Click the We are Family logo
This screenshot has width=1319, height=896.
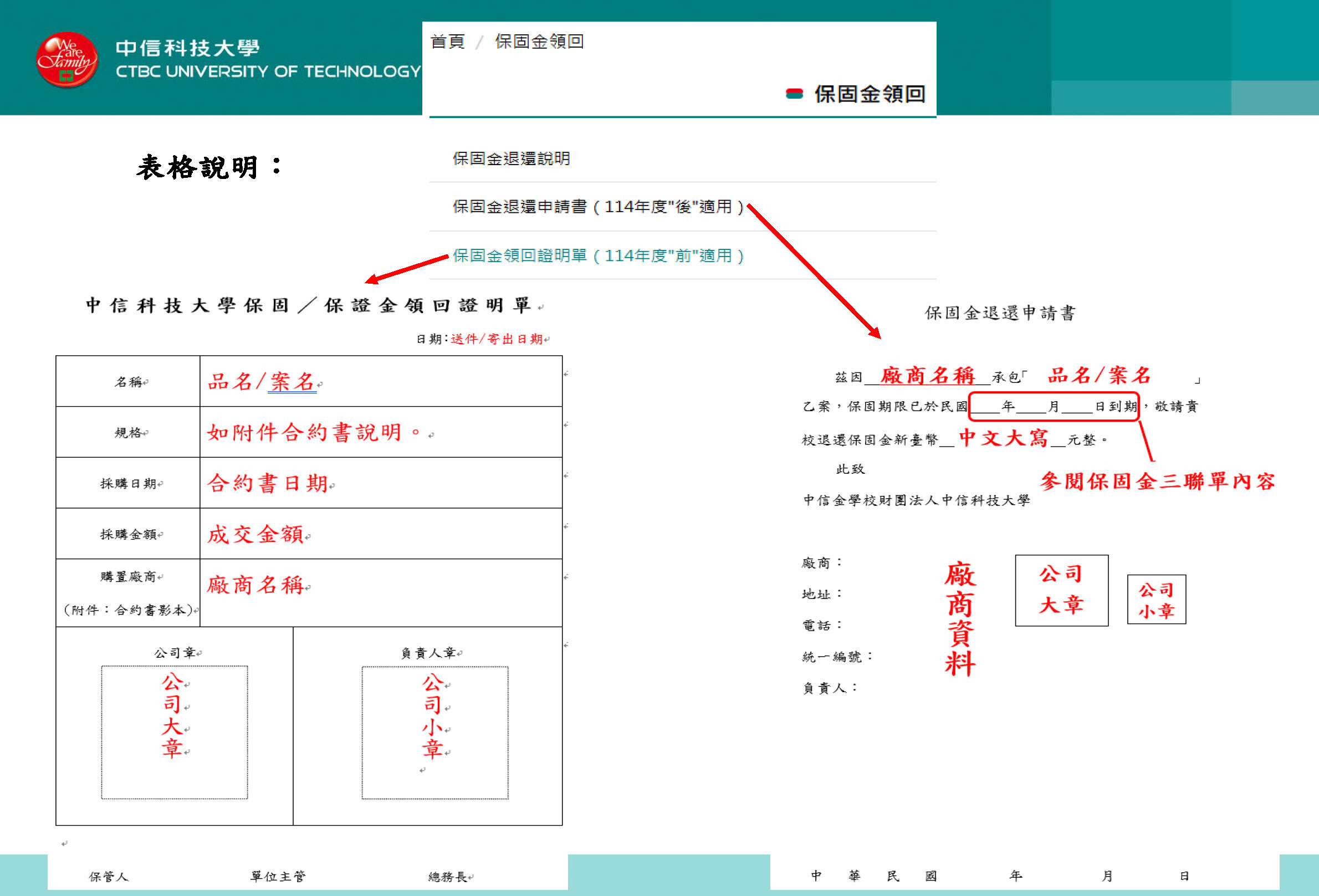67,60
